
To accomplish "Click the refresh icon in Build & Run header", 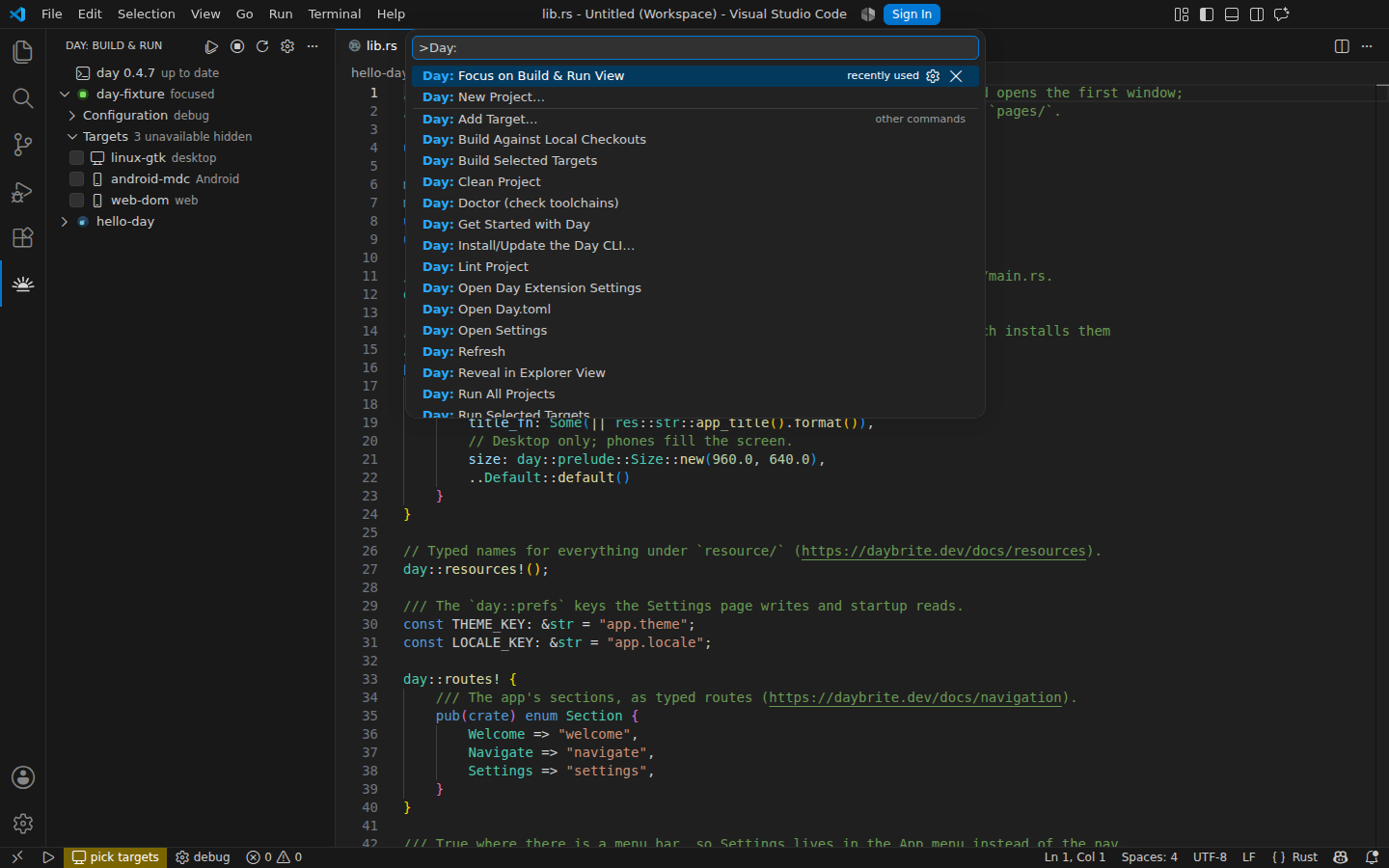I will pyautogui.click(x=262, y=46).
